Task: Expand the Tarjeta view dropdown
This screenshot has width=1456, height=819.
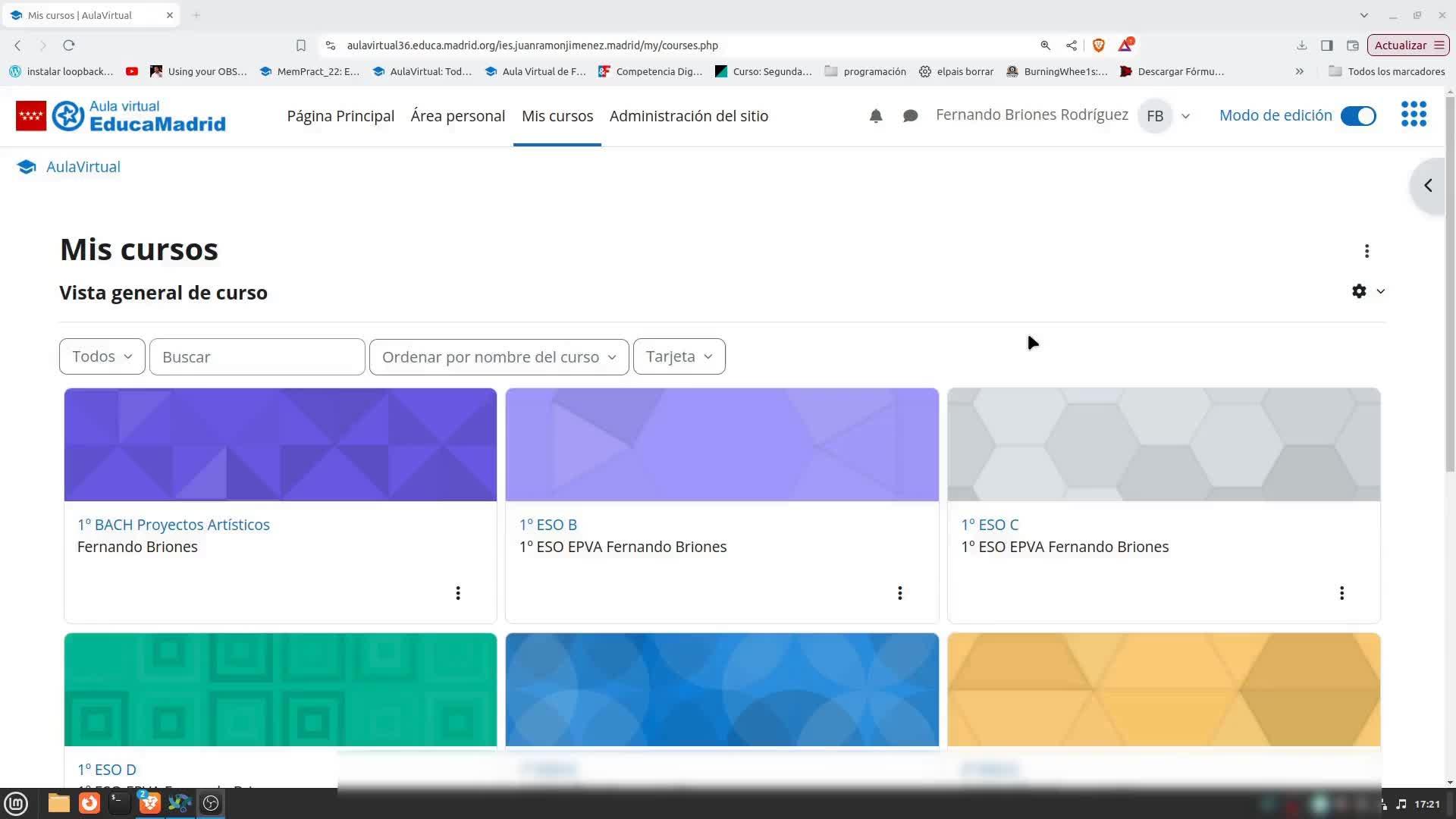Action: [x=679, y=356]
